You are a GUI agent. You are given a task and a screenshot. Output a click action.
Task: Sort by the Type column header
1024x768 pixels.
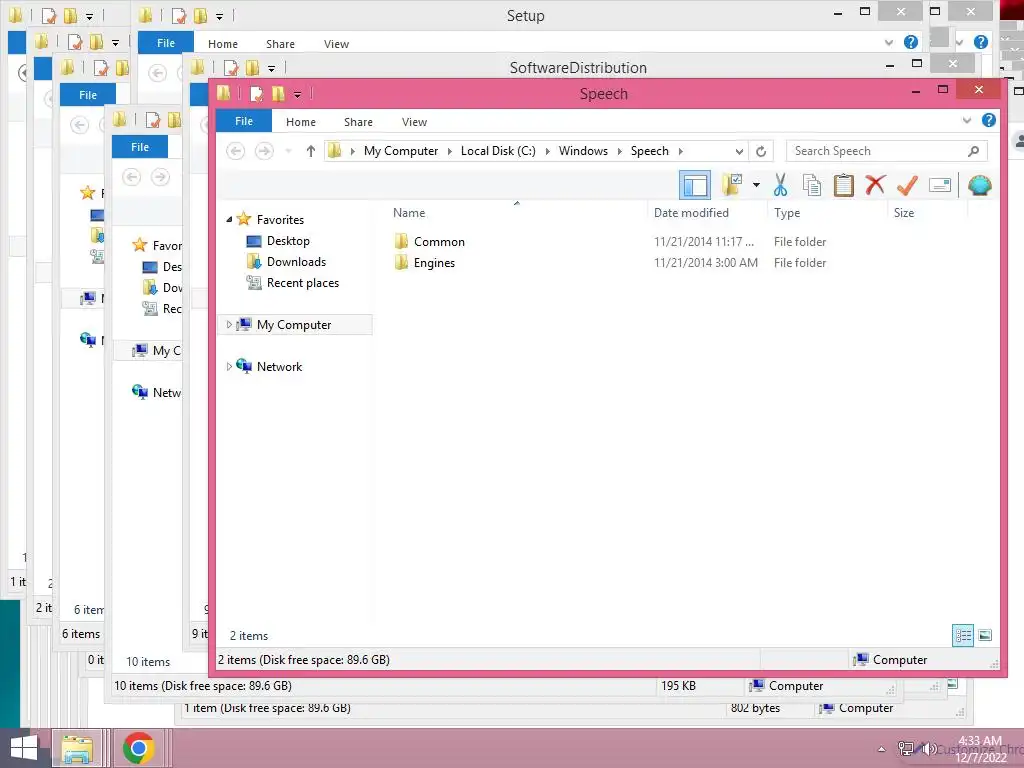(x=787, y=213)
